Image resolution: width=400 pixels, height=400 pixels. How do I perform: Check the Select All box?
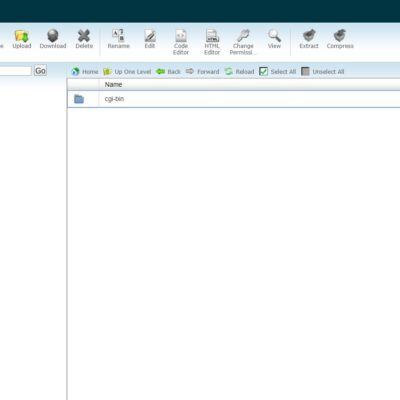tap(263, 71)
